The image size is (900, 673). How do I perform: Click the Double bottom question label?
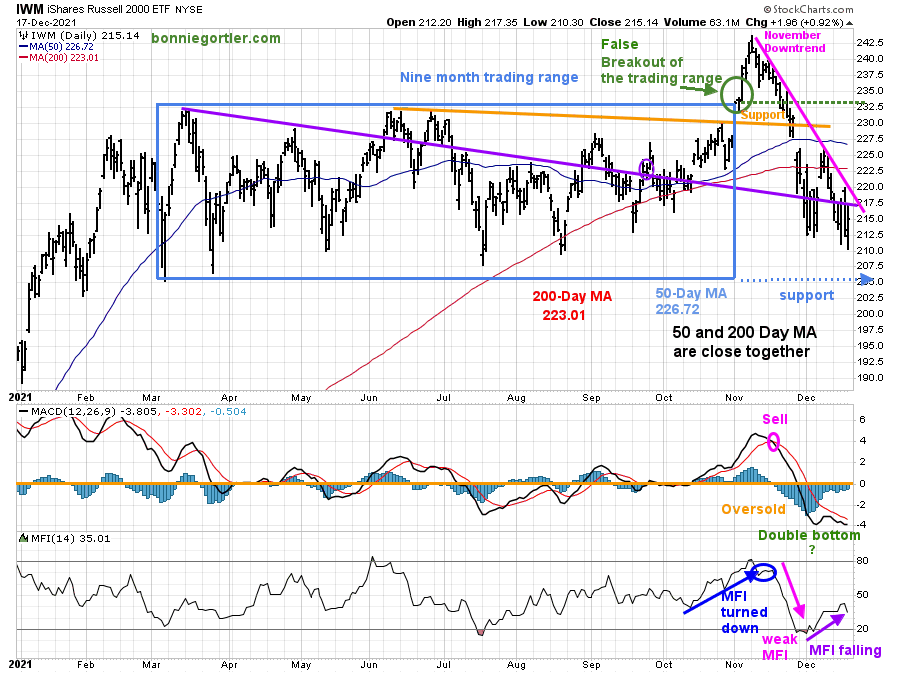(809, 542)
